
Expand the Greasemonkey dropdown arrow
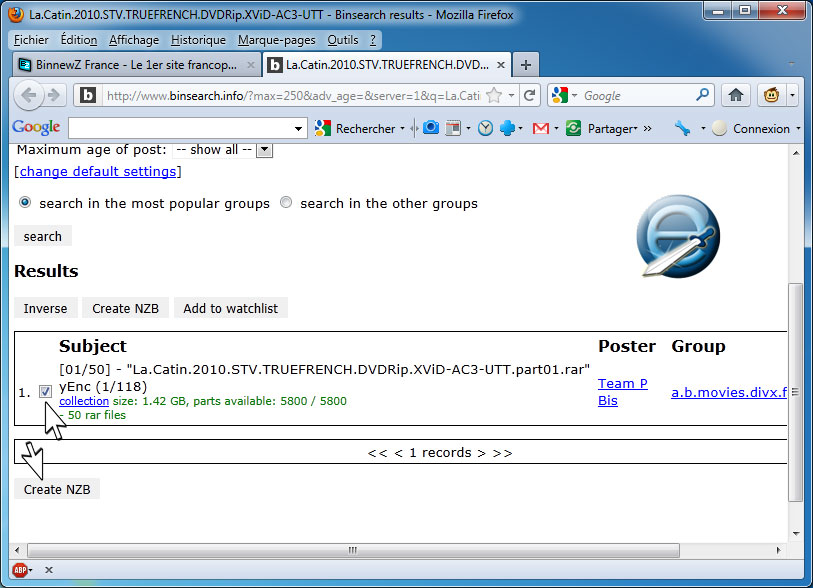[x=792, y=95]
